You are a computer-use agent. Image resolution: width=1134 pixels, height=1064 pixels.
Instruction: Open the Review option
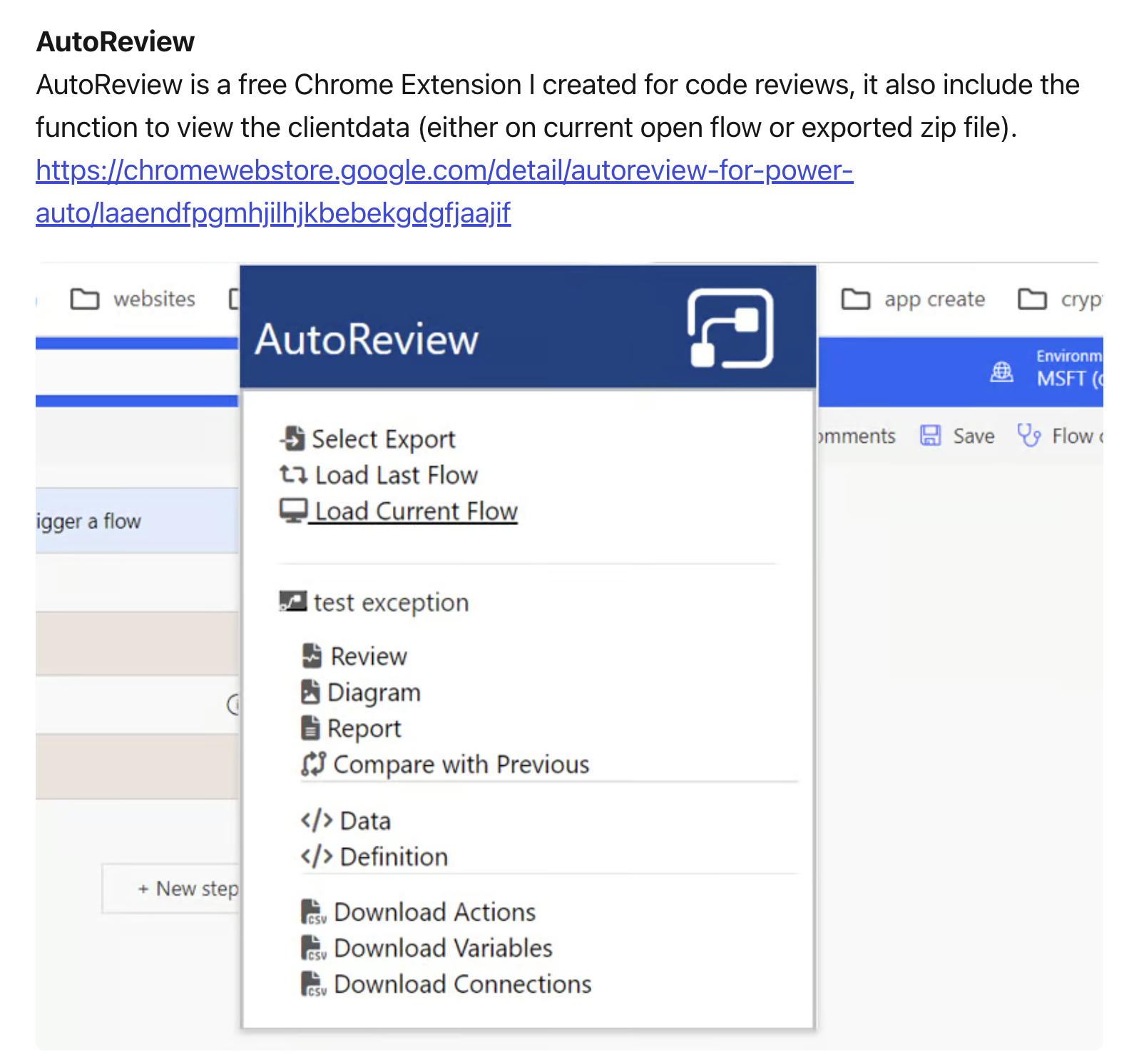click(369, 656)
